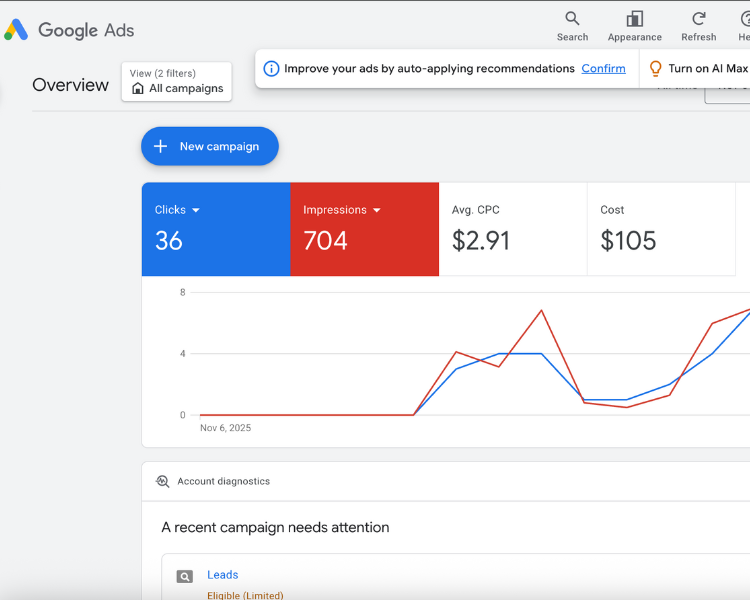The image size is (750, 600).
Task: Click the lightbulb icon beside AI Max
Action: coord(656,69)
